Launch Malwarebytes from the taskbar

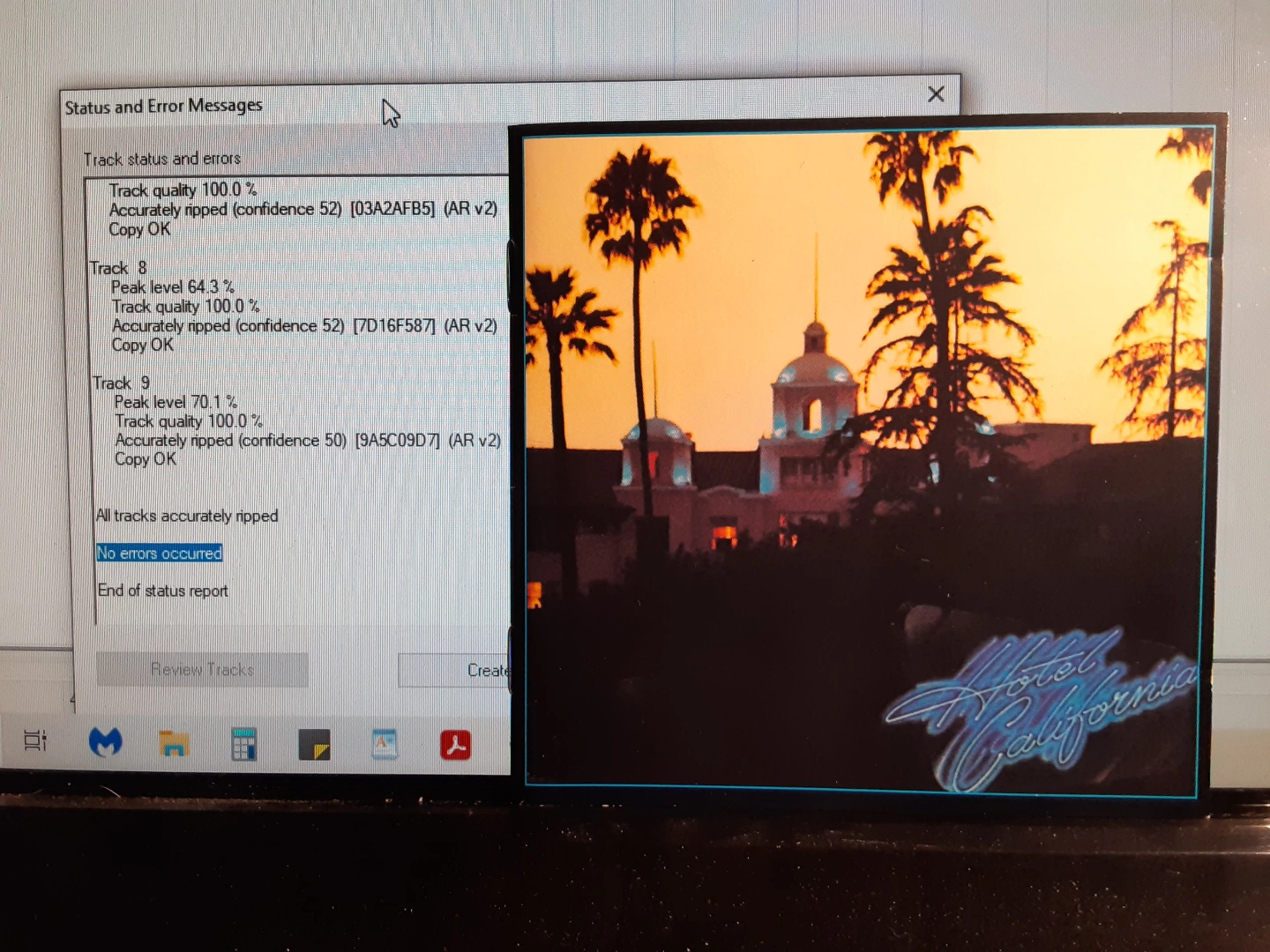105,742
